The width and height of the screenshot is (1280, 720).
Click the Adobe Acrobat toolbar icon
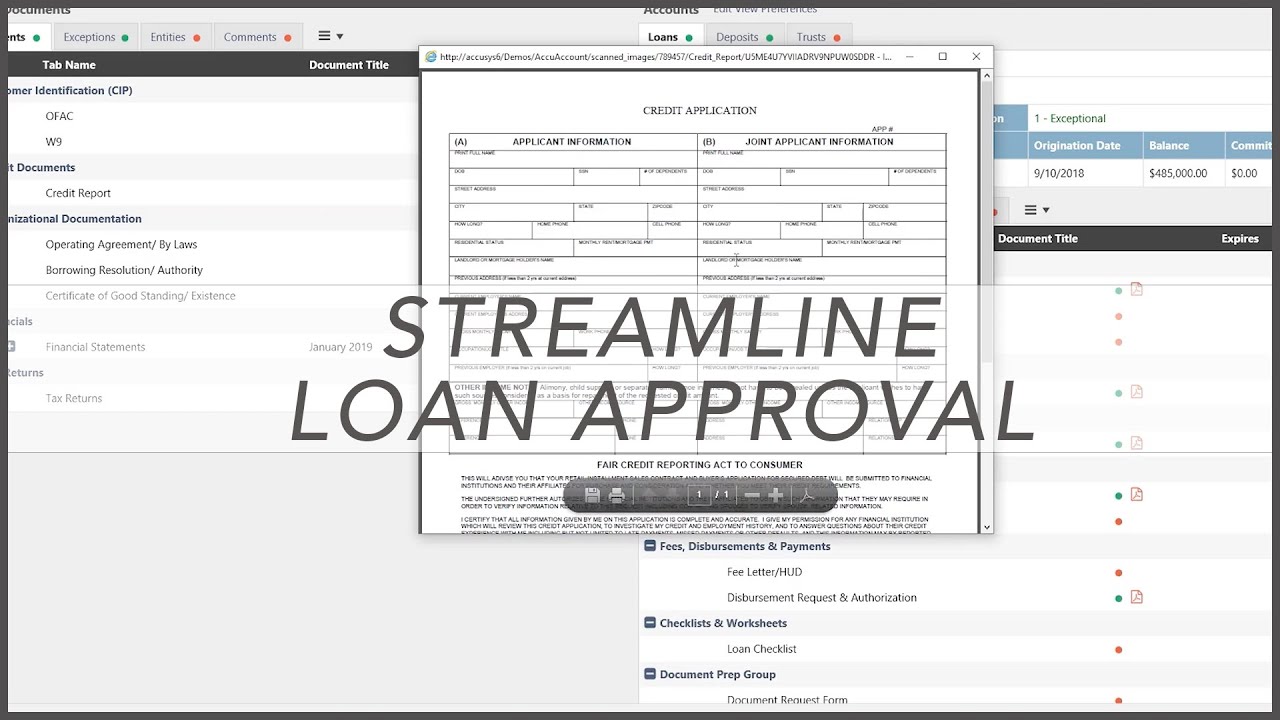tap(806, 495)
